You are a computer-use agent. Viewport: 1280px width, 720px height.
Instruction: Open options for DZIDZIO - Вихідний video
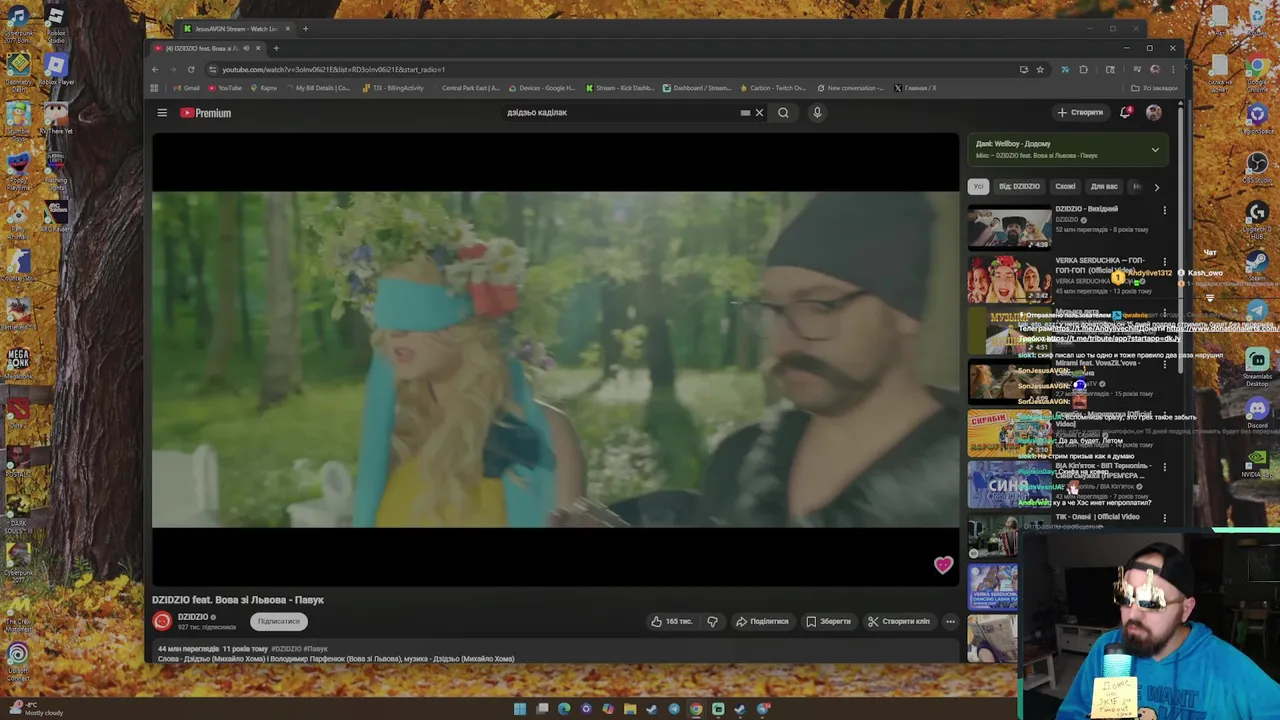(1164, 210)
